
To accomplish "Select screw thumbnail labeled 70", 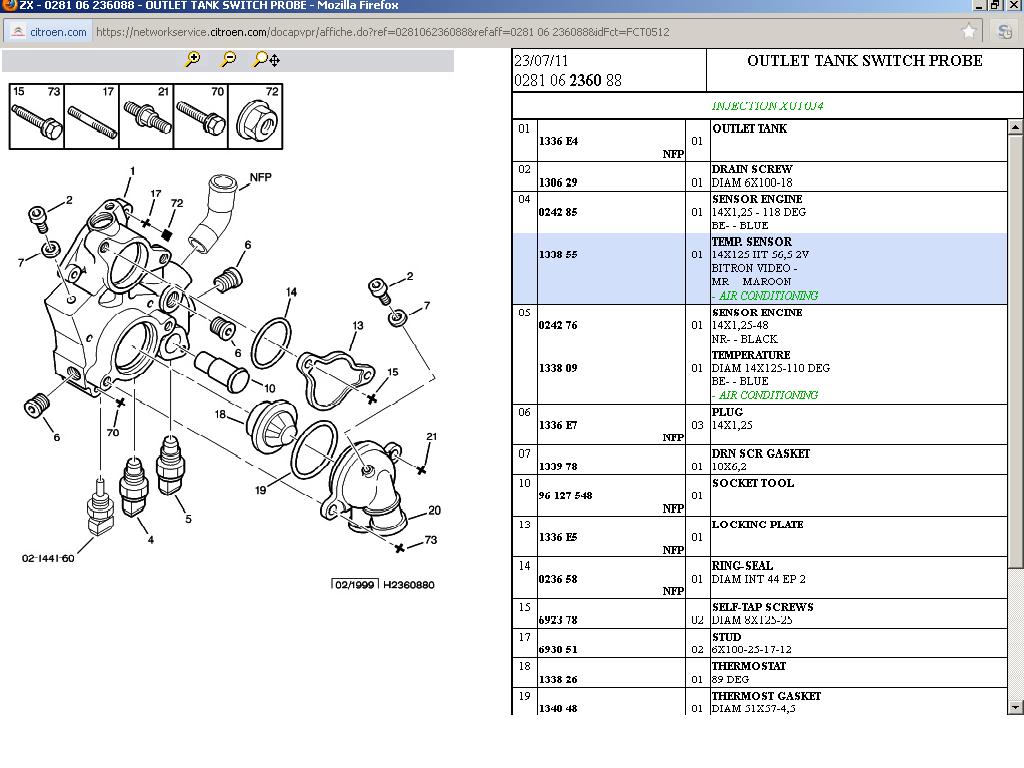I will click(201, 116).
